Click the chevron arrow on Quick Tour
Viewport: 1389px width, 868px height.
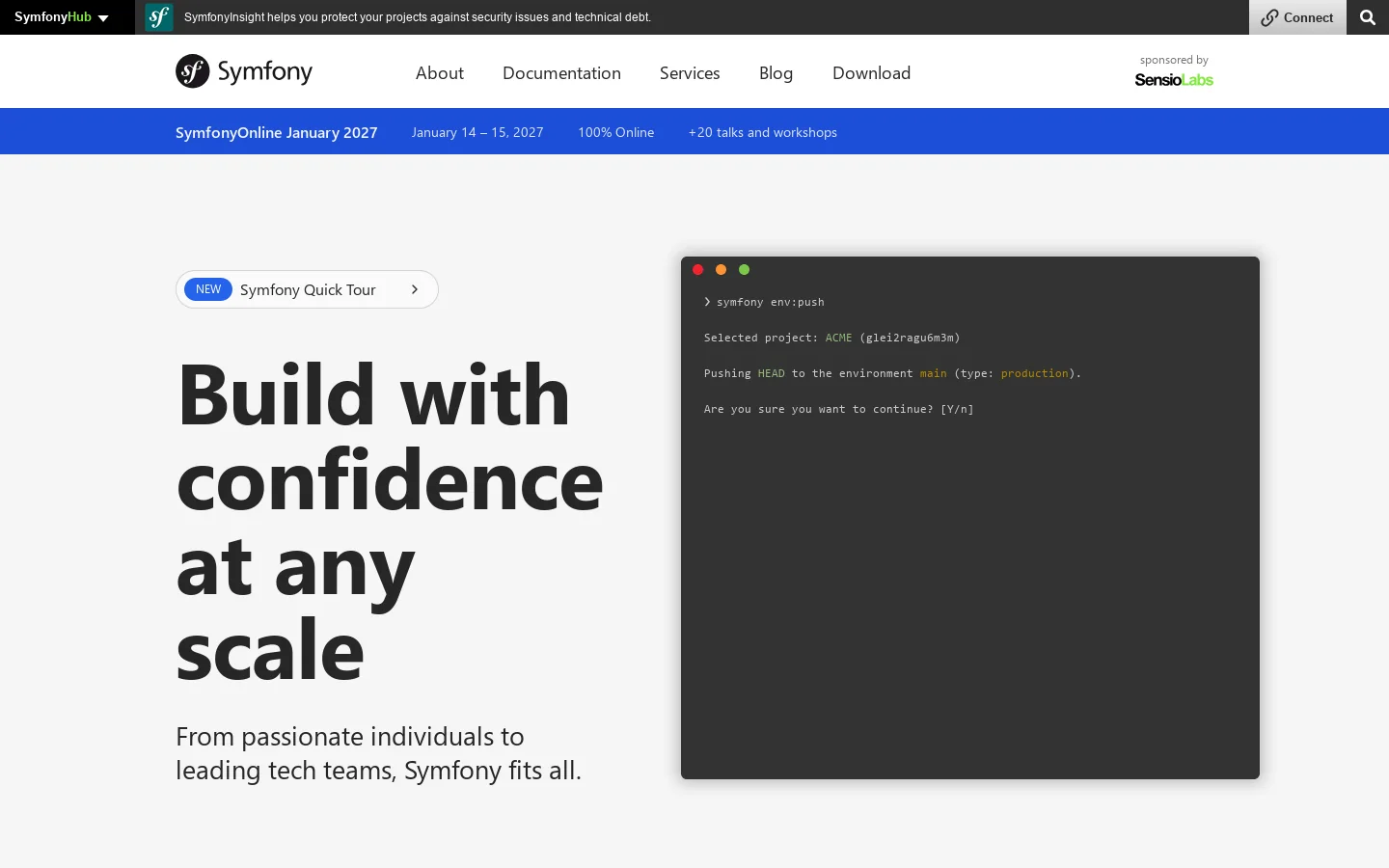pyautogui.click(x=415, y=289)
